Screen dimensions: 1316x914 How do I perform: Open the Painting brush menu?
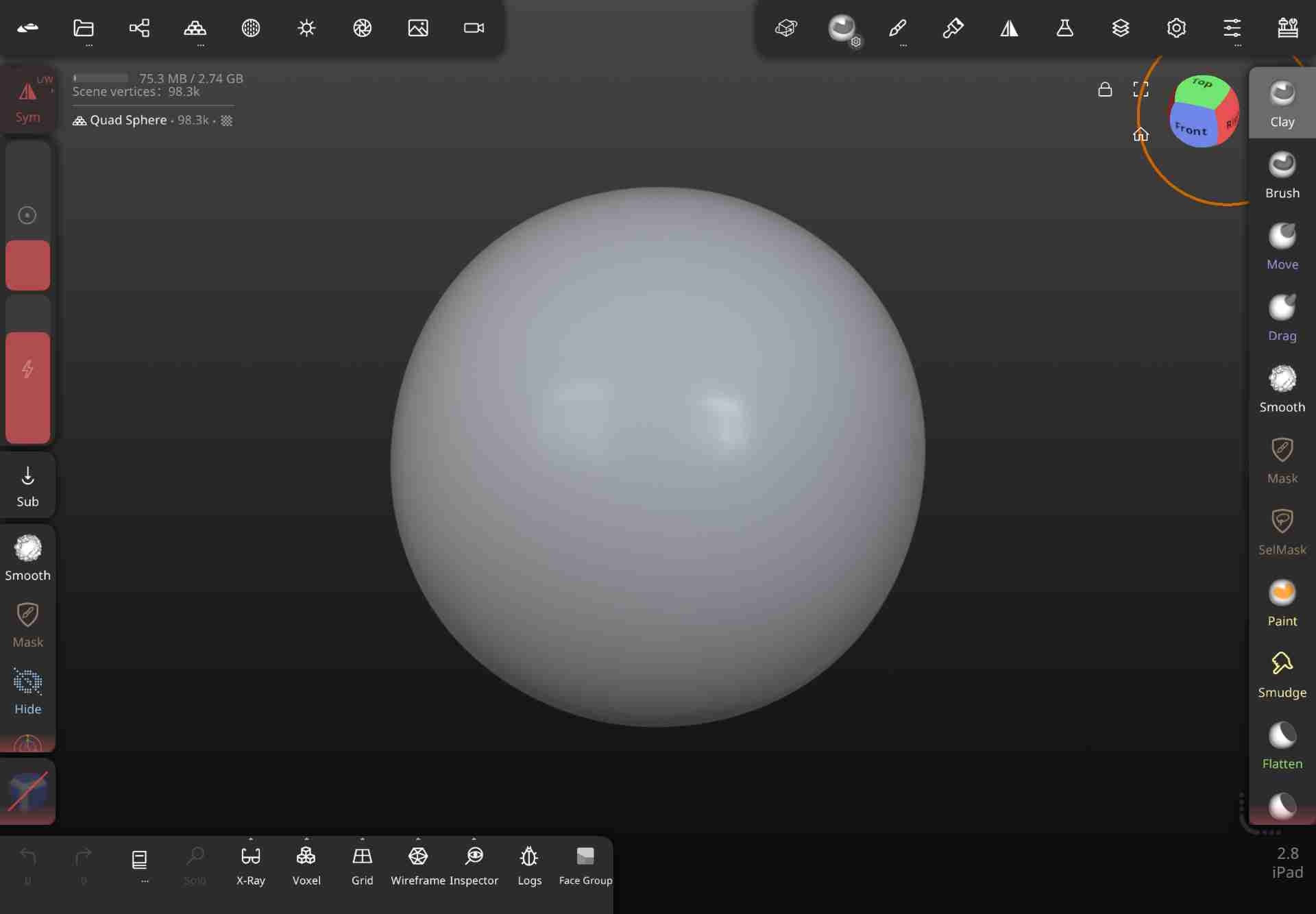click(x=953, y=28)
